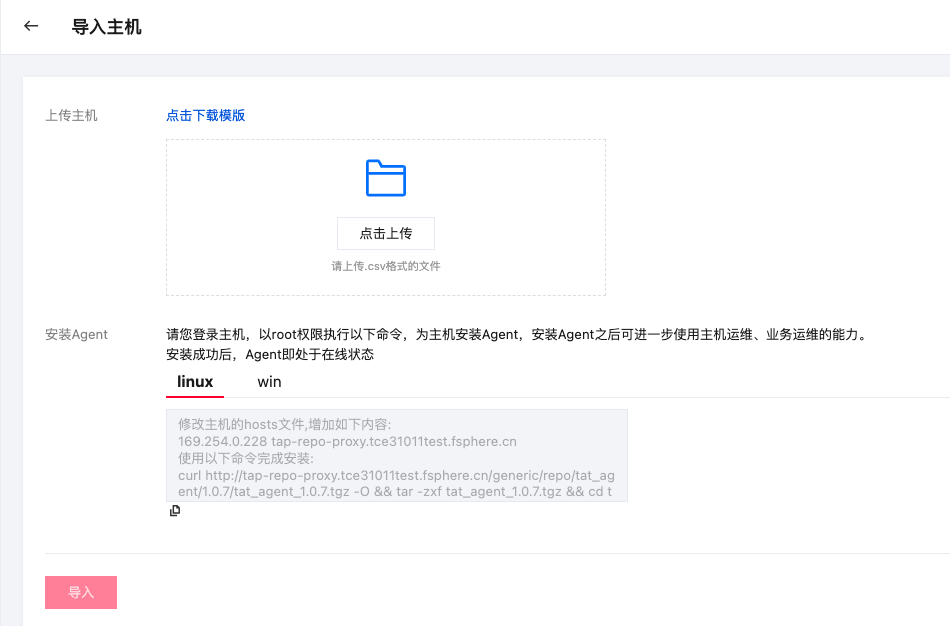The width and height of the screenshot is (950, 626).
Task: Click the pink 导入 import button
Action: pos(81,592)
